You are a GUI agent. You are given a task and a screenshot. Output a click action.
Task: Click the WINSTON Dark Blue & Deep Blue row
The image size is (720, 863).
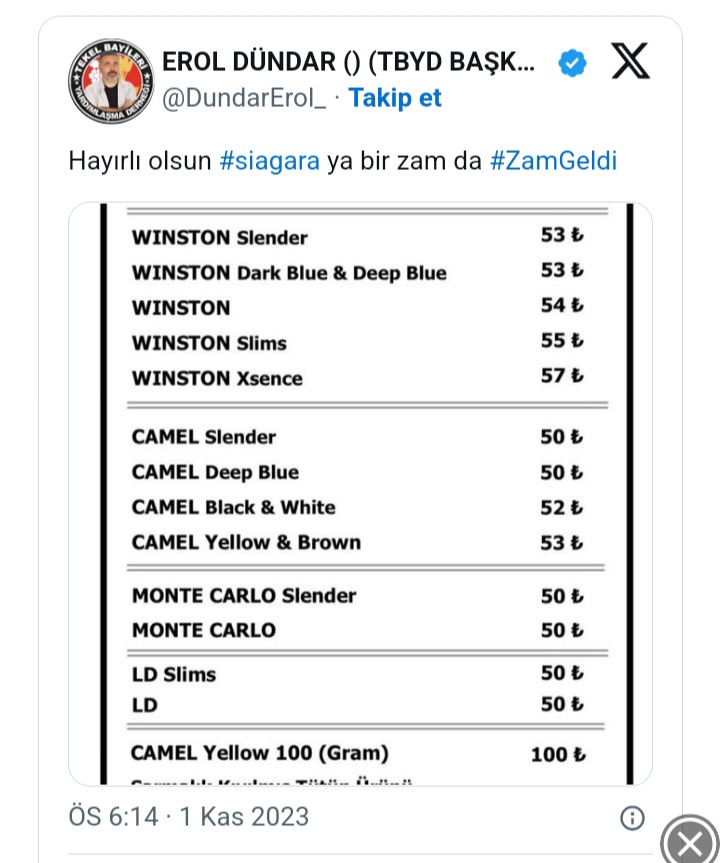[358, 272]
